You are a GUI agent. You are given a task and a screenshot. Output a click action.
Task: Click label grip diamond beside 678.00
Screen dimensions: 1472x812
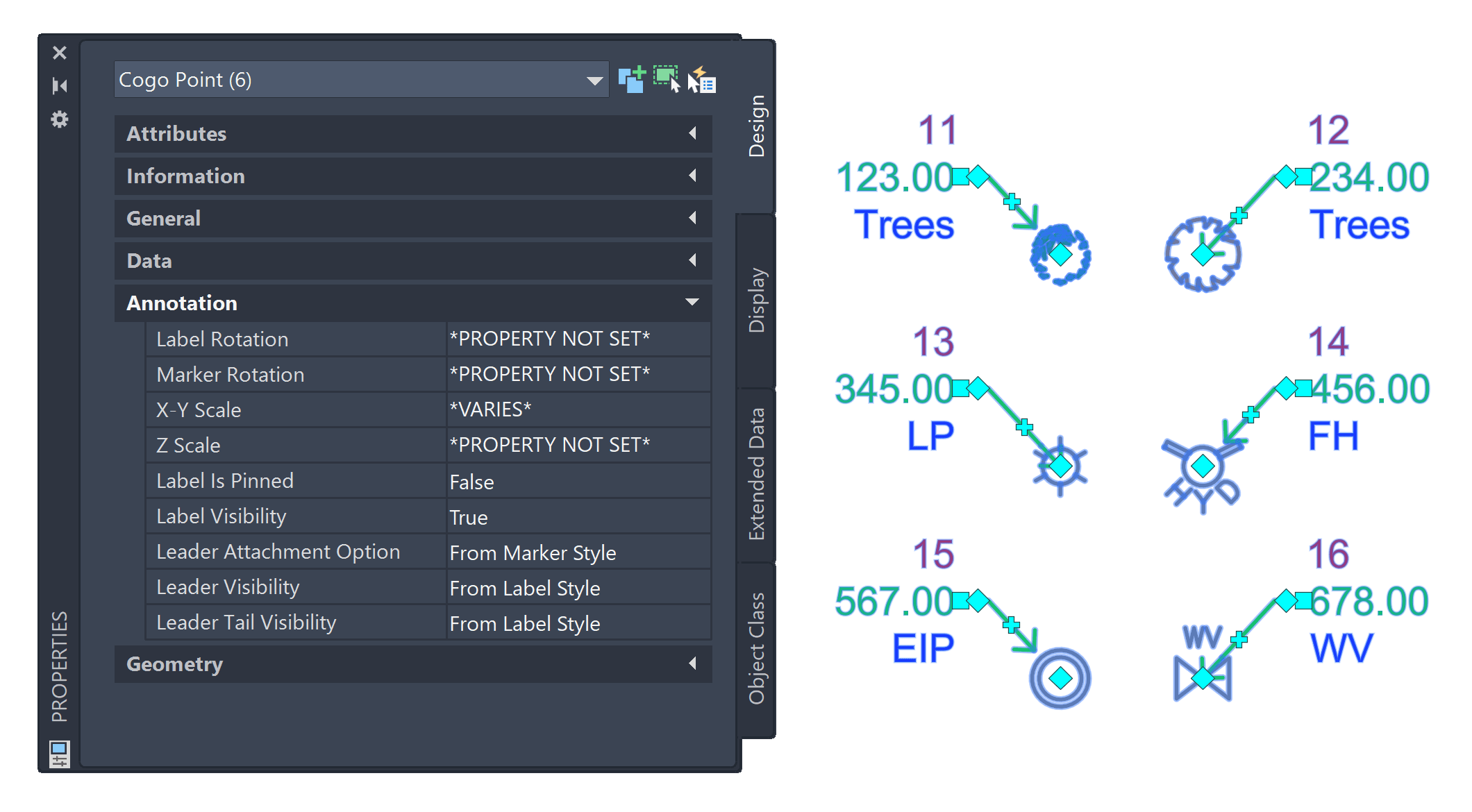click(1286, 600)
